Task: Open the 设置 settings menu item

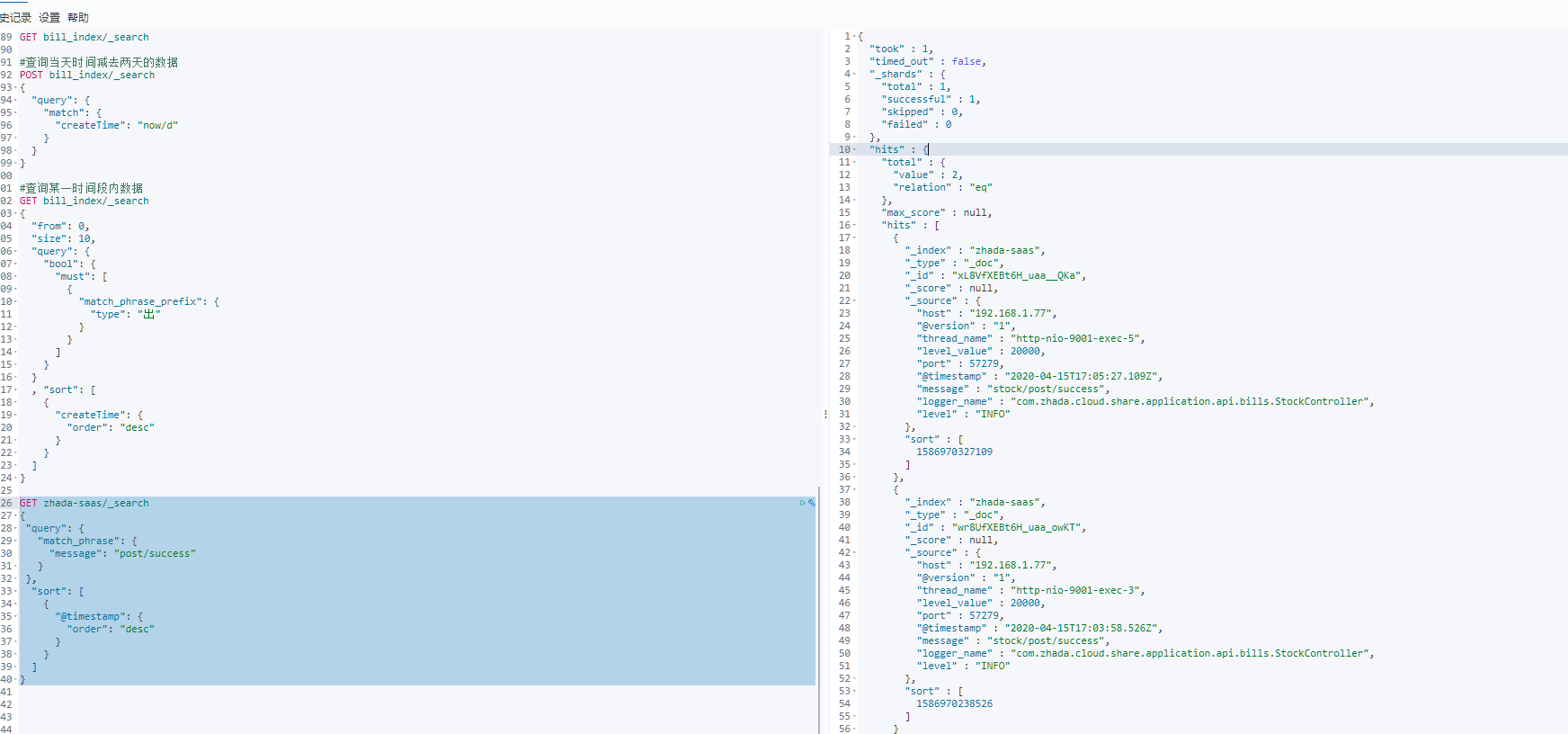Action: (x=49, y=17)
